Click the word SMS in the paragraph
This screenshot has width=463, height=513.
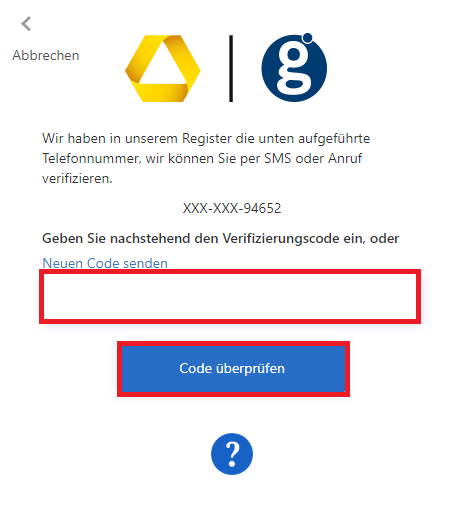click(x=278, y=158)
